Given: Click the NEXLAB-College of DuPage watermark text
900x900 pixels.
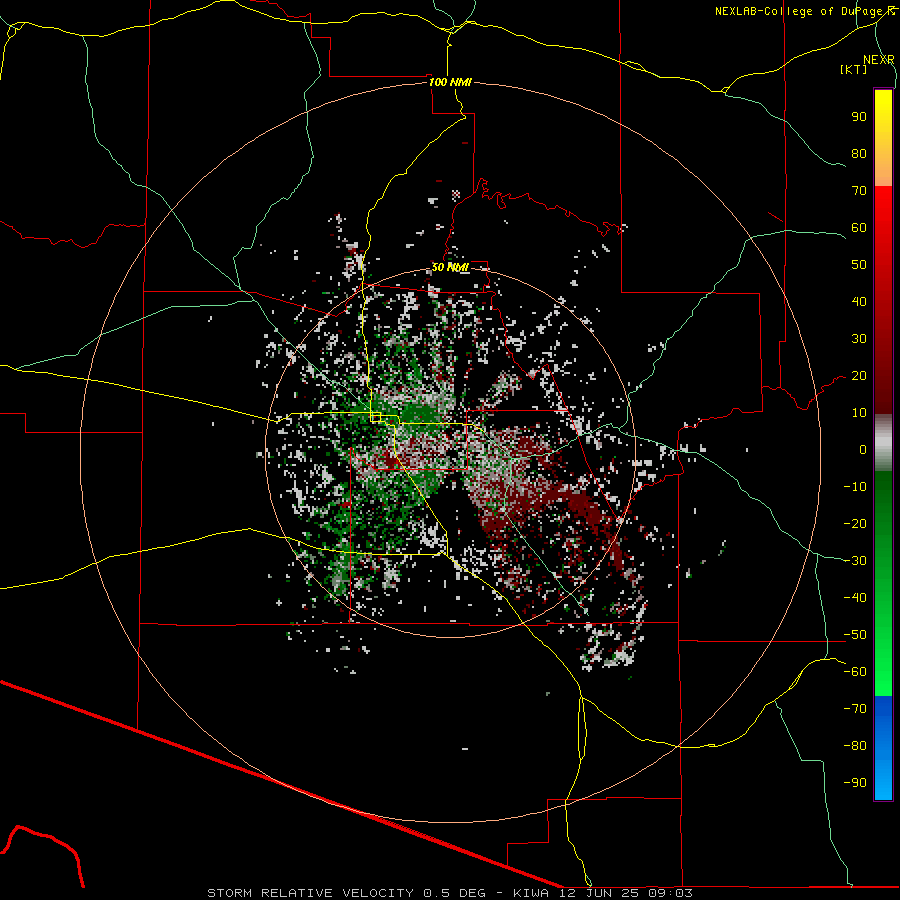Looking at the screenshot, I should 804,11.
